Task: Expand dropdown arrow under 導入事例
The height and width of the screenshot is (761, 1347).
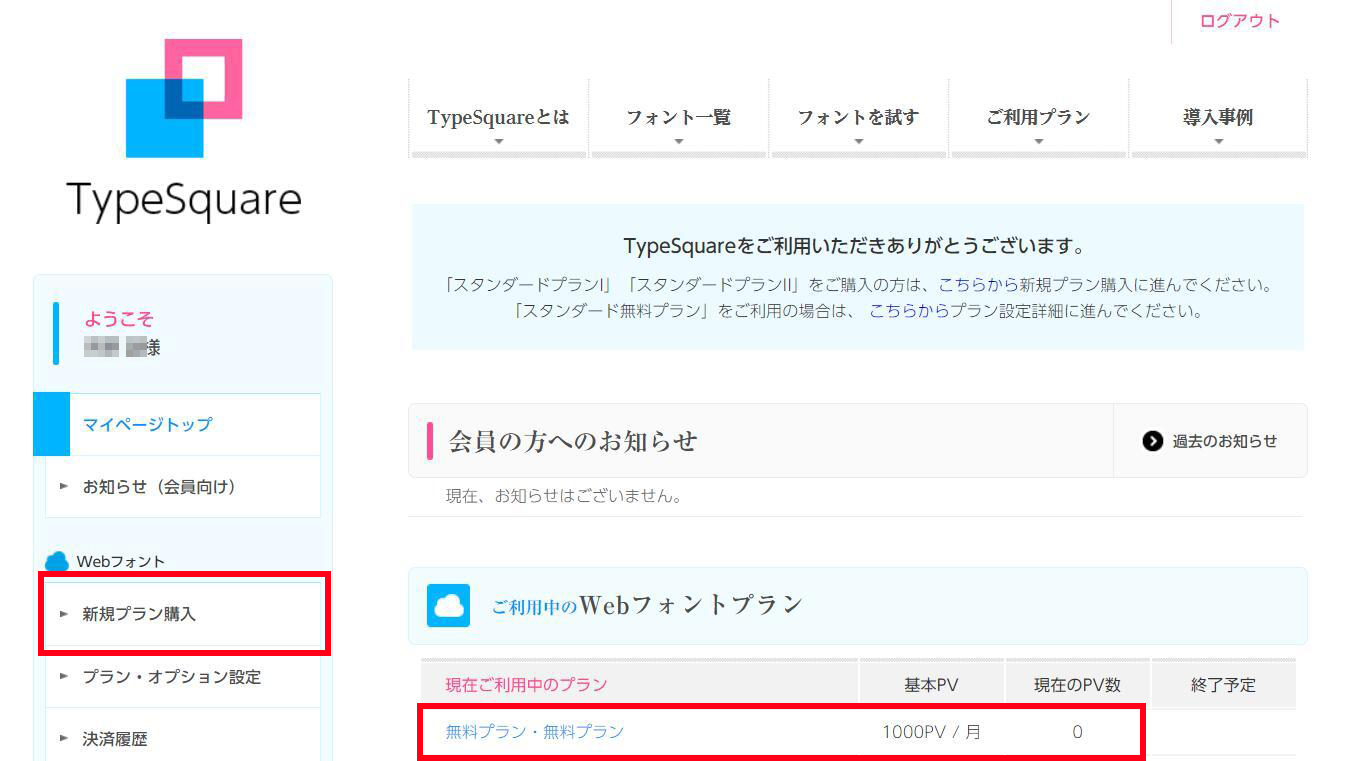Action: 1218,142
